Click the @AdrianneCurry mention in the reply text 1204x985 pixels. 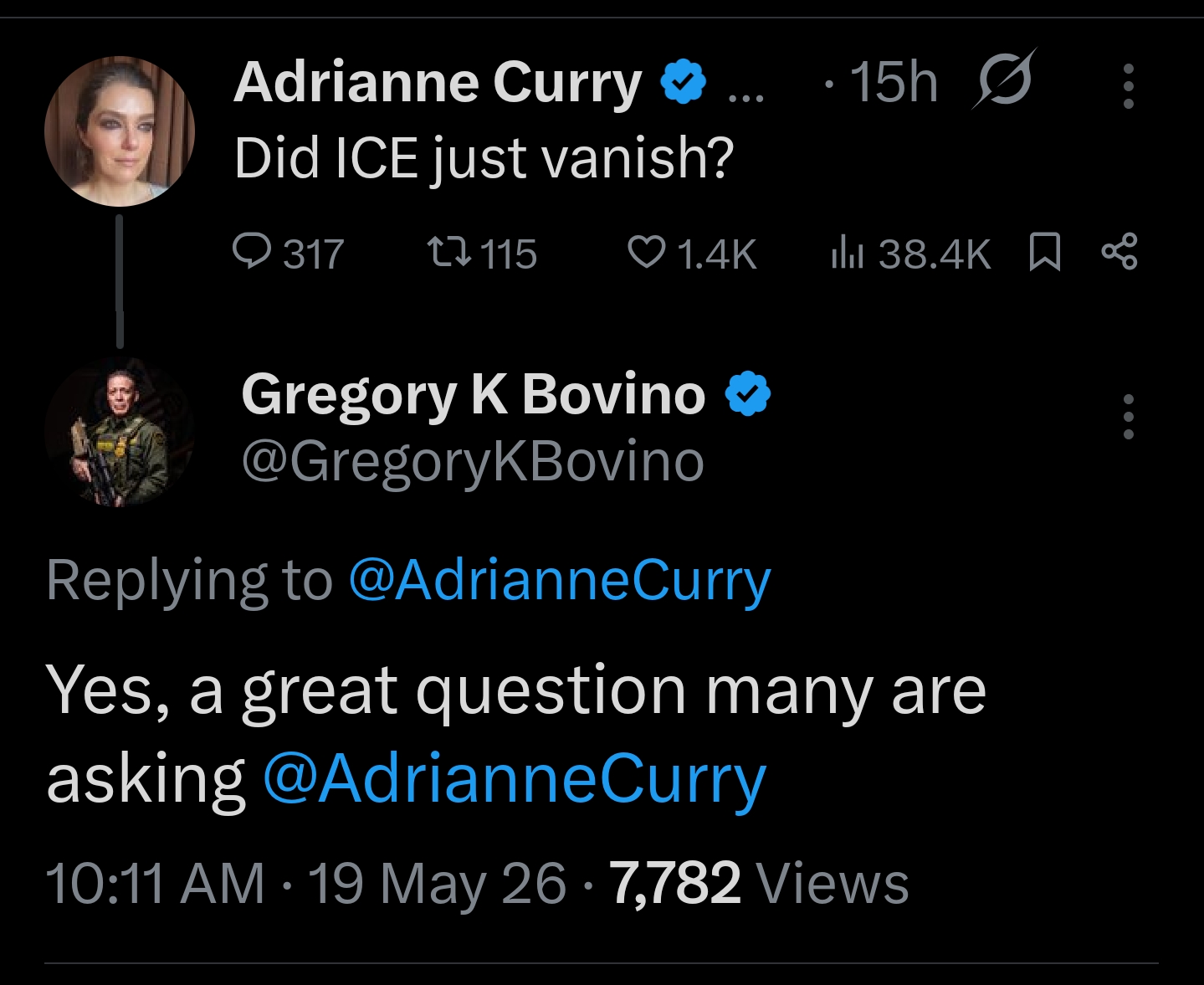(x=515, y=779)
